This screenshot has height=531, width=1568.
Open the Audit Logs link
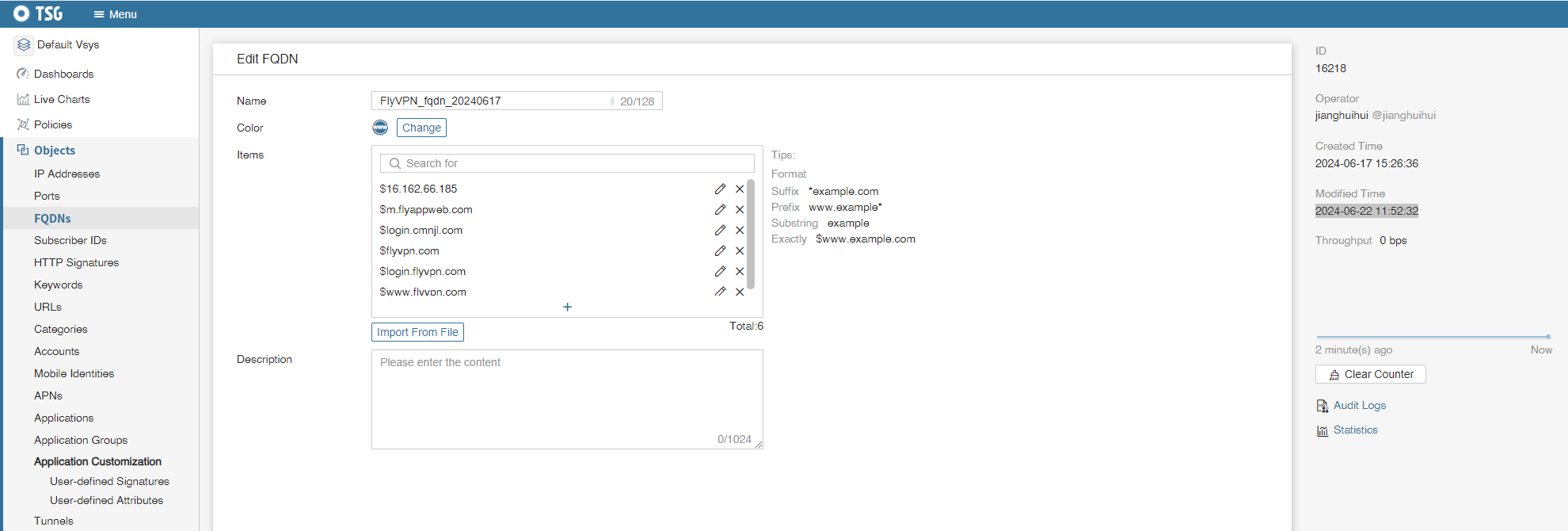coord(1359,406)
